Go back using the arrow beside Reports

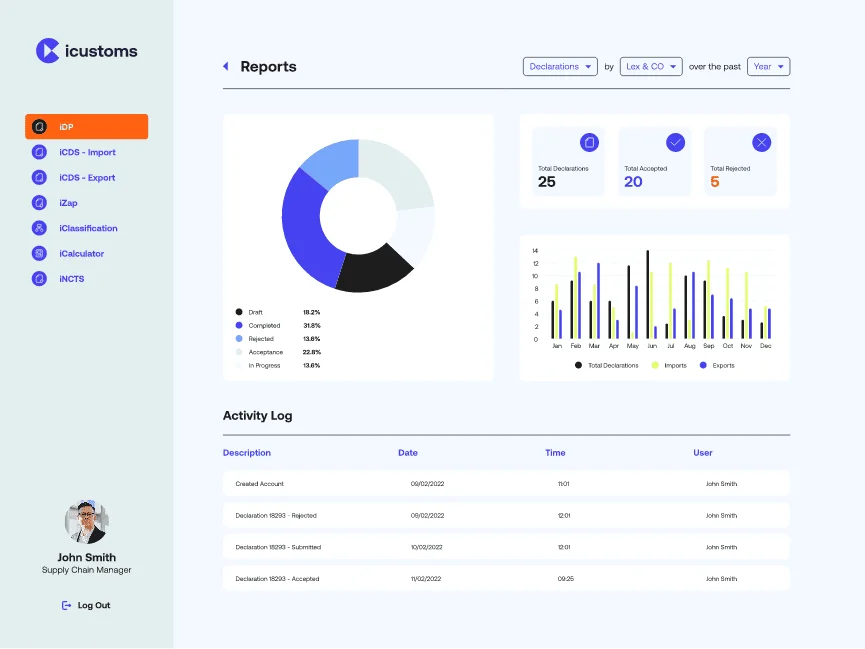[x=226, y=66]
